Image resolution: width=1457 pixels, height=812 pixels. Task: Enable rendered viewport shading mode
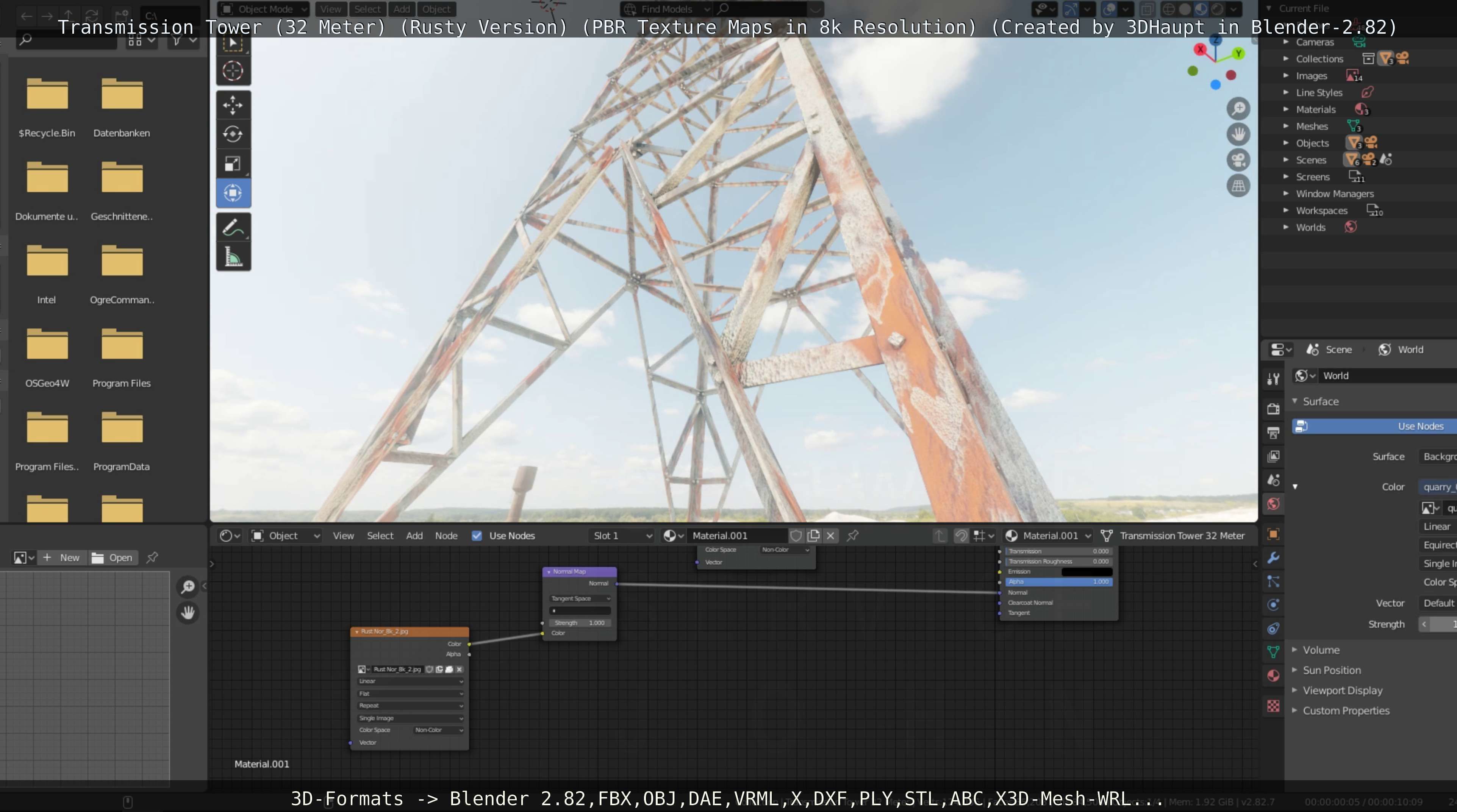1217,9
